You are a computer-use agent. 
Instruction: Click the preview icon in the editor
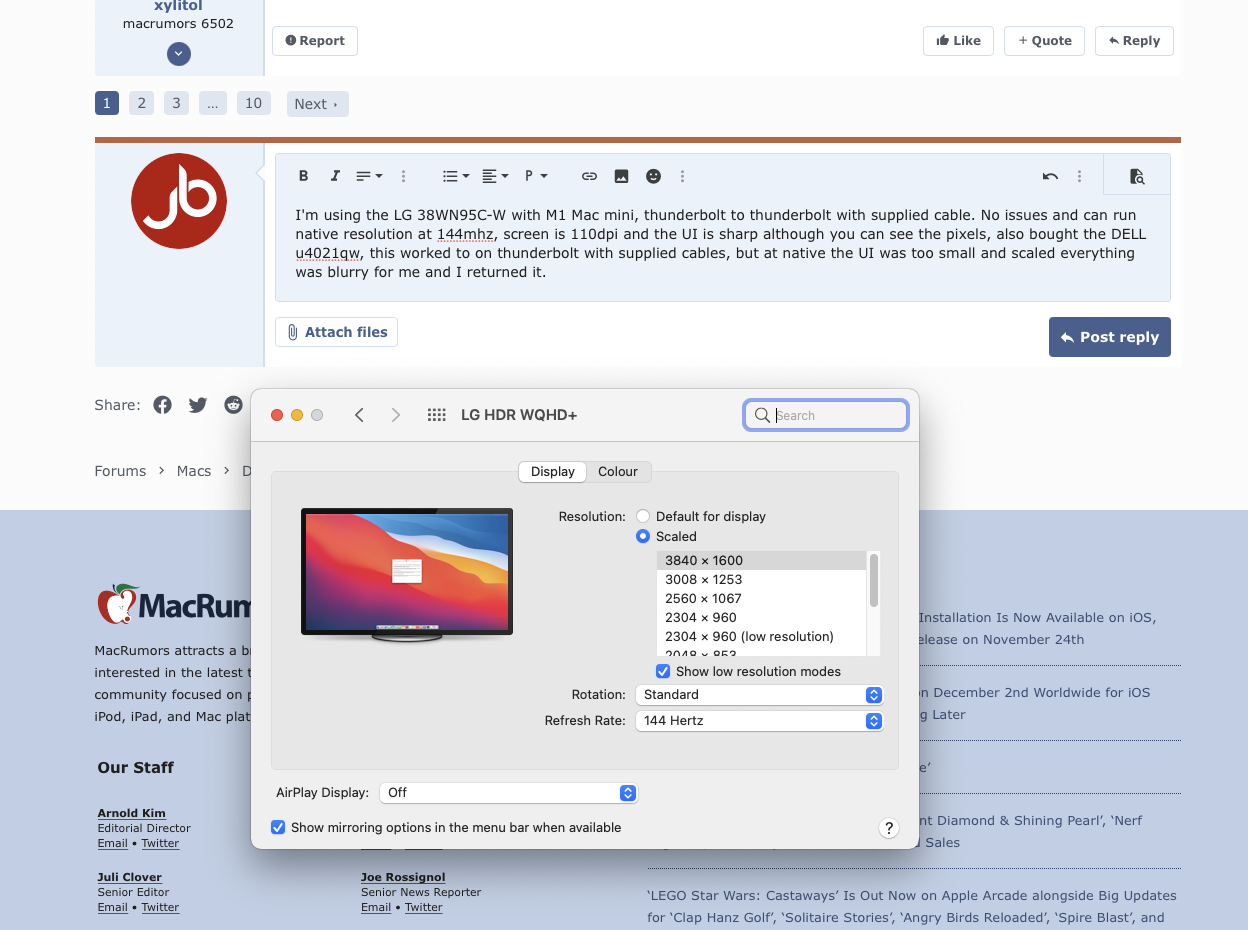coord(1137,176)
